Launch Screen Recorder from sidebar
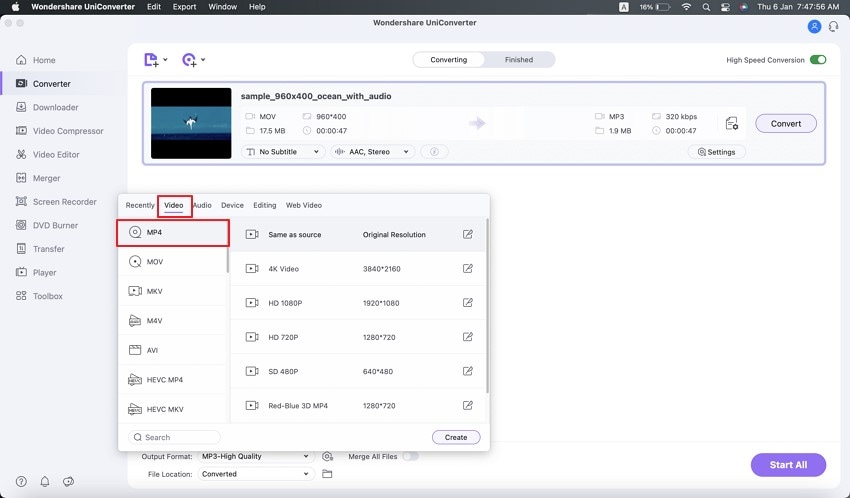The height and width of the screenshot is (498, 850). tap(56, 202)
